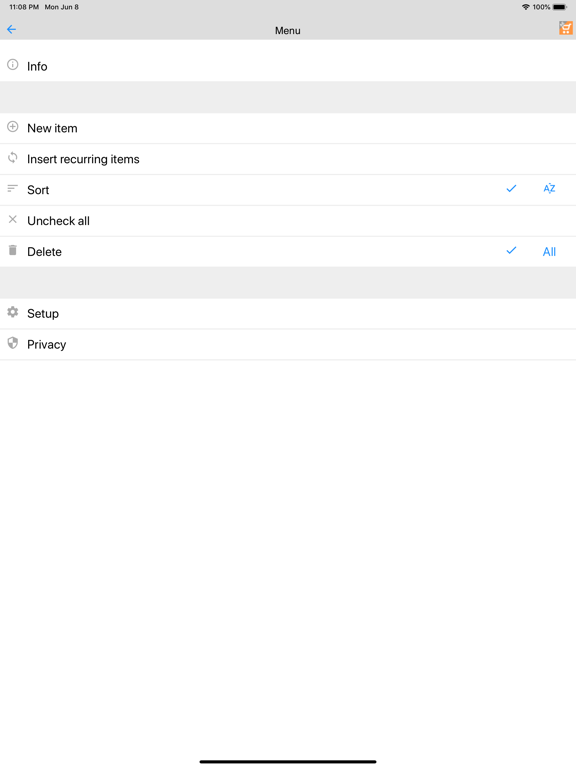Click the Uncheck all X icon
Image resolution: width=576 pixels, height=768 pixels.
[13, 219]
